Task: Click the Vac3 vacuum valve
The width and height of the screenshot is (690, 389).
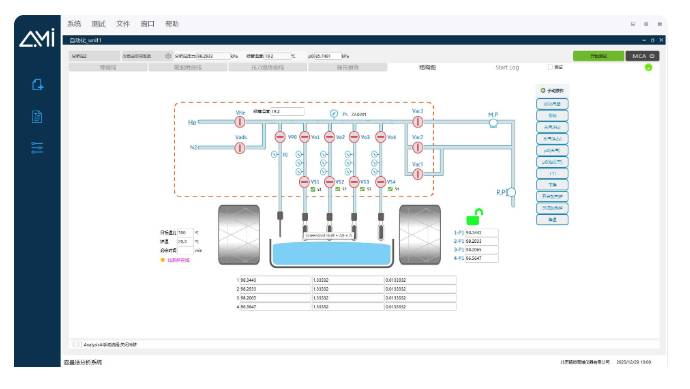Action: click(x=418, y=121)
